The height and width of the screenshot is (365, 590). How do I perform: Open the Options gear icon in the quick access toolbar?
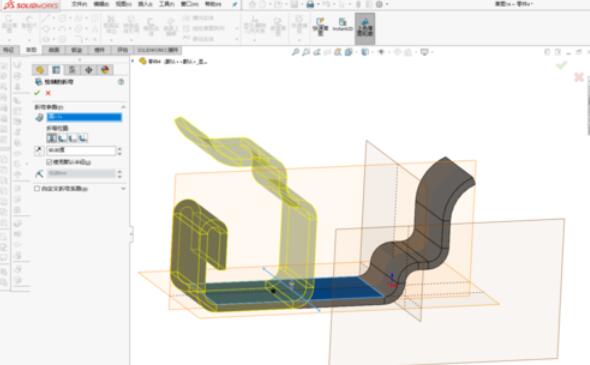(x=379, y=5)
